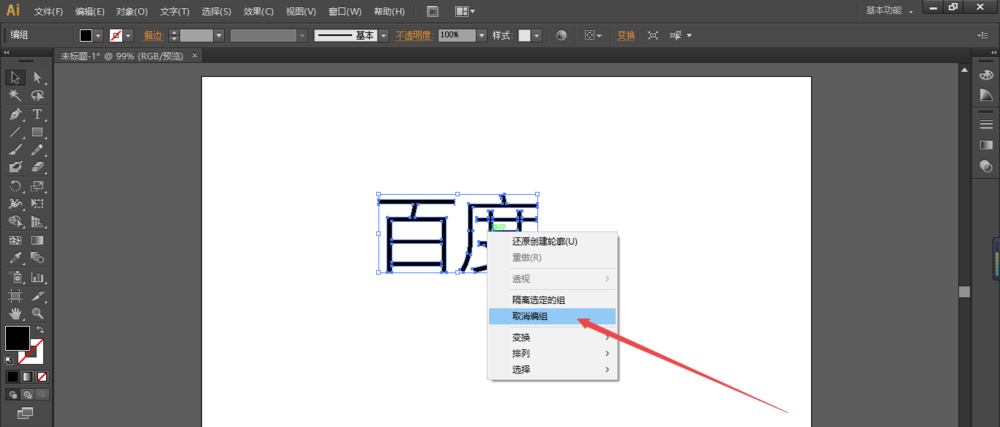Select the Lasso tool
This screenshot has width=1000, height=427.
click(38, 96)
